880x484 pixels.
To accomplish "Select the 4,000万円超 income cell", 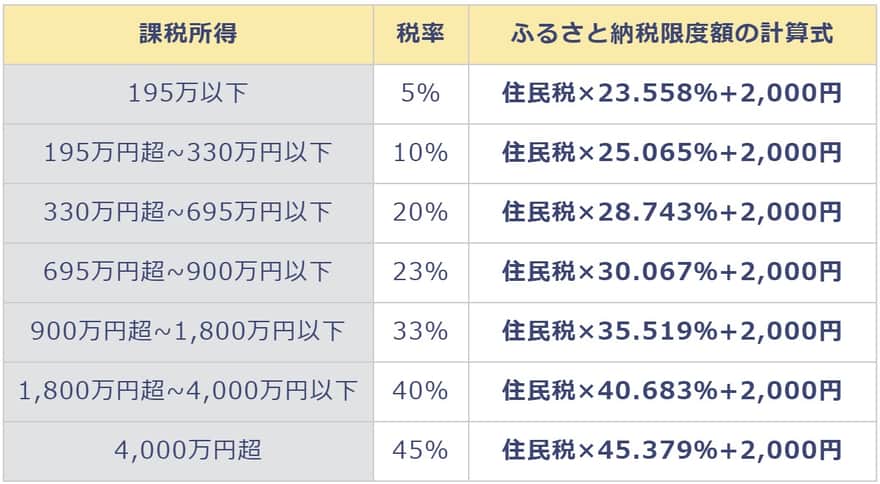I will pyautogui.click(x=188, y=451).
